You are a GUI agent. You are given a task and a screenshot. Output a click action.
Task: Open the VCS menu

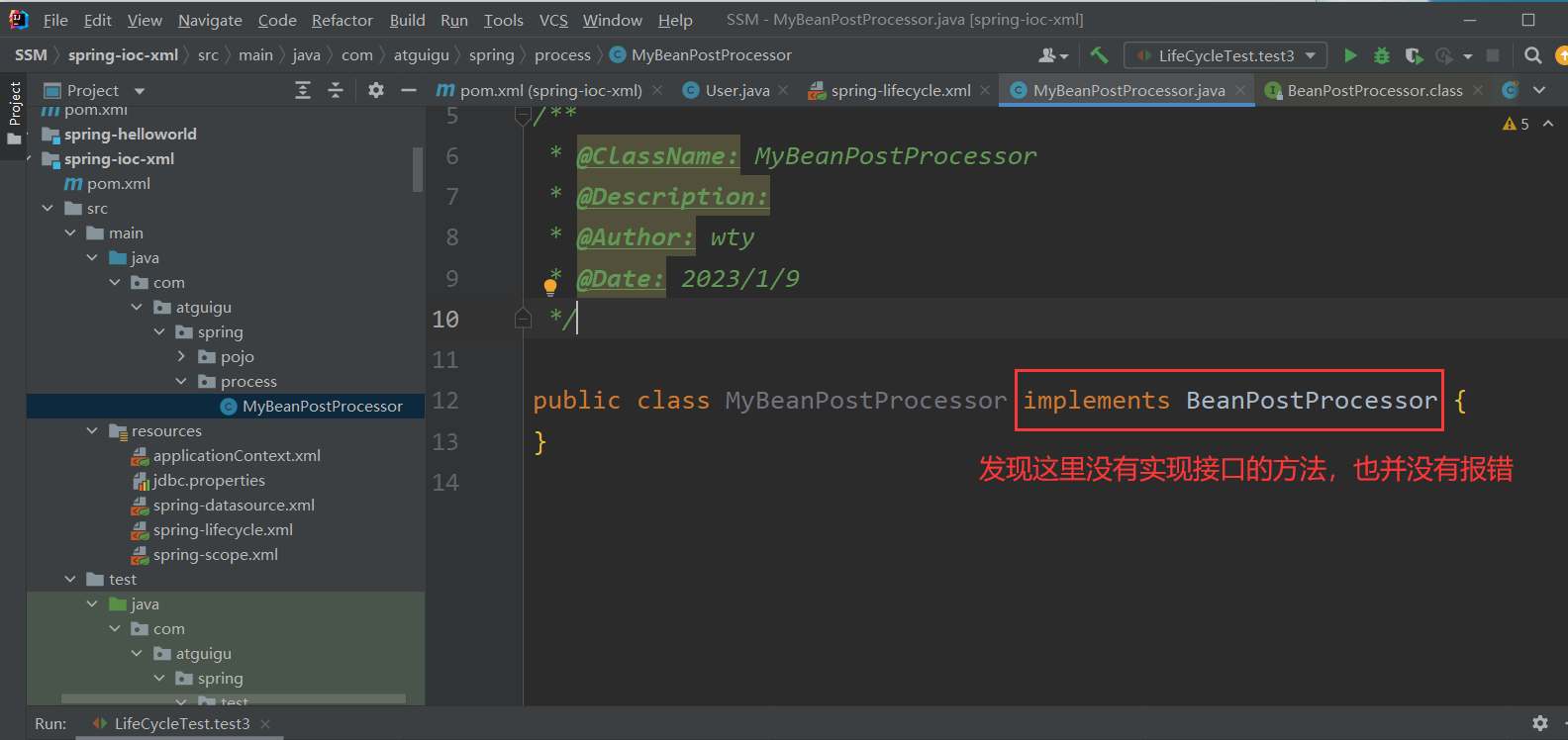553,20
